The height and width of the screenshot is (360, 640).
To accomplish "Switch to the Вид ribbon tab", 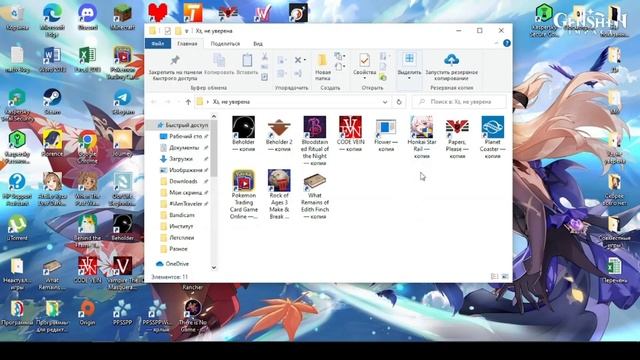I will [258, 44].
